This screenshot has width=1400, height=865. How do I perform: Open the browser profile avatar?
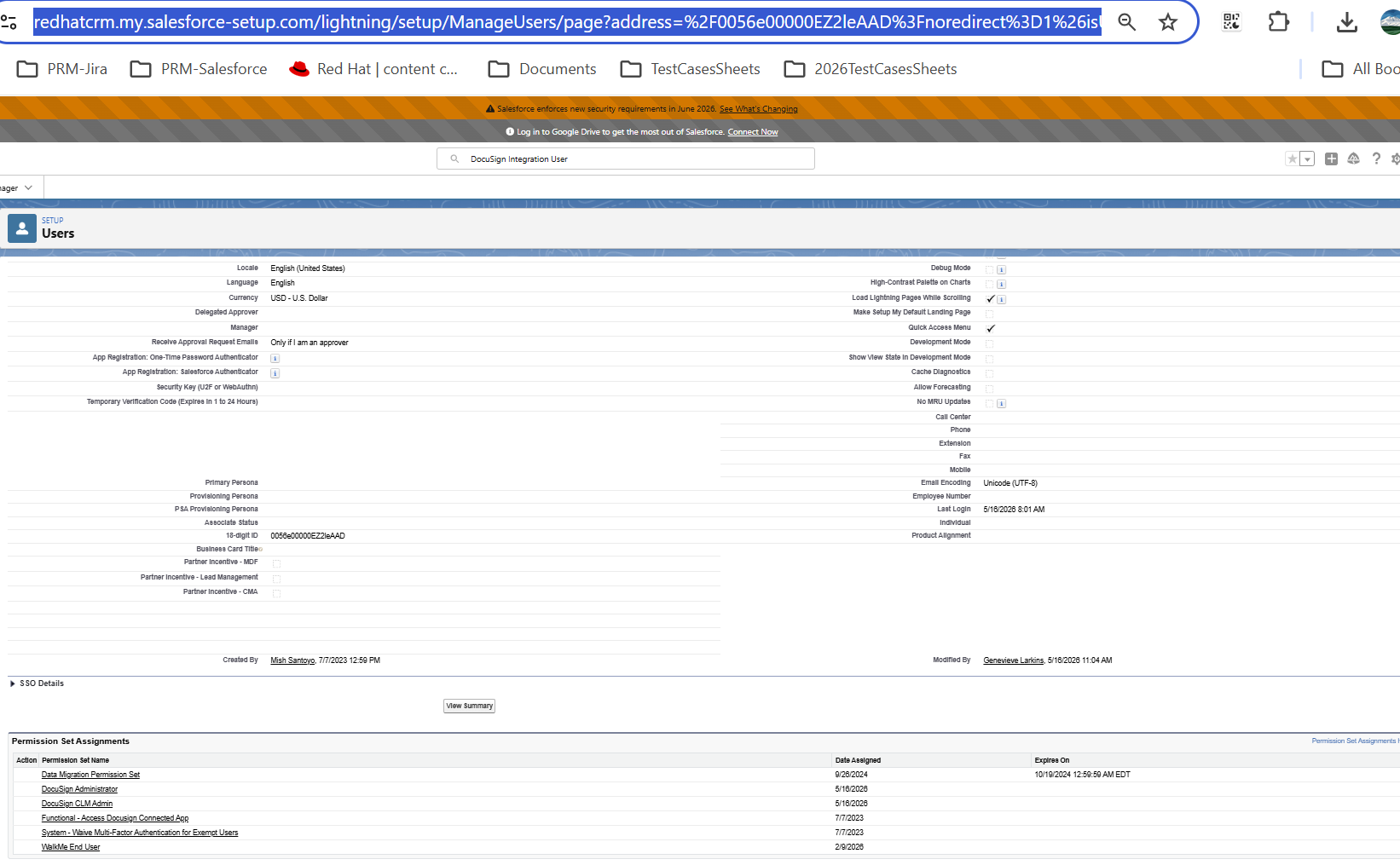point(1391,22)
